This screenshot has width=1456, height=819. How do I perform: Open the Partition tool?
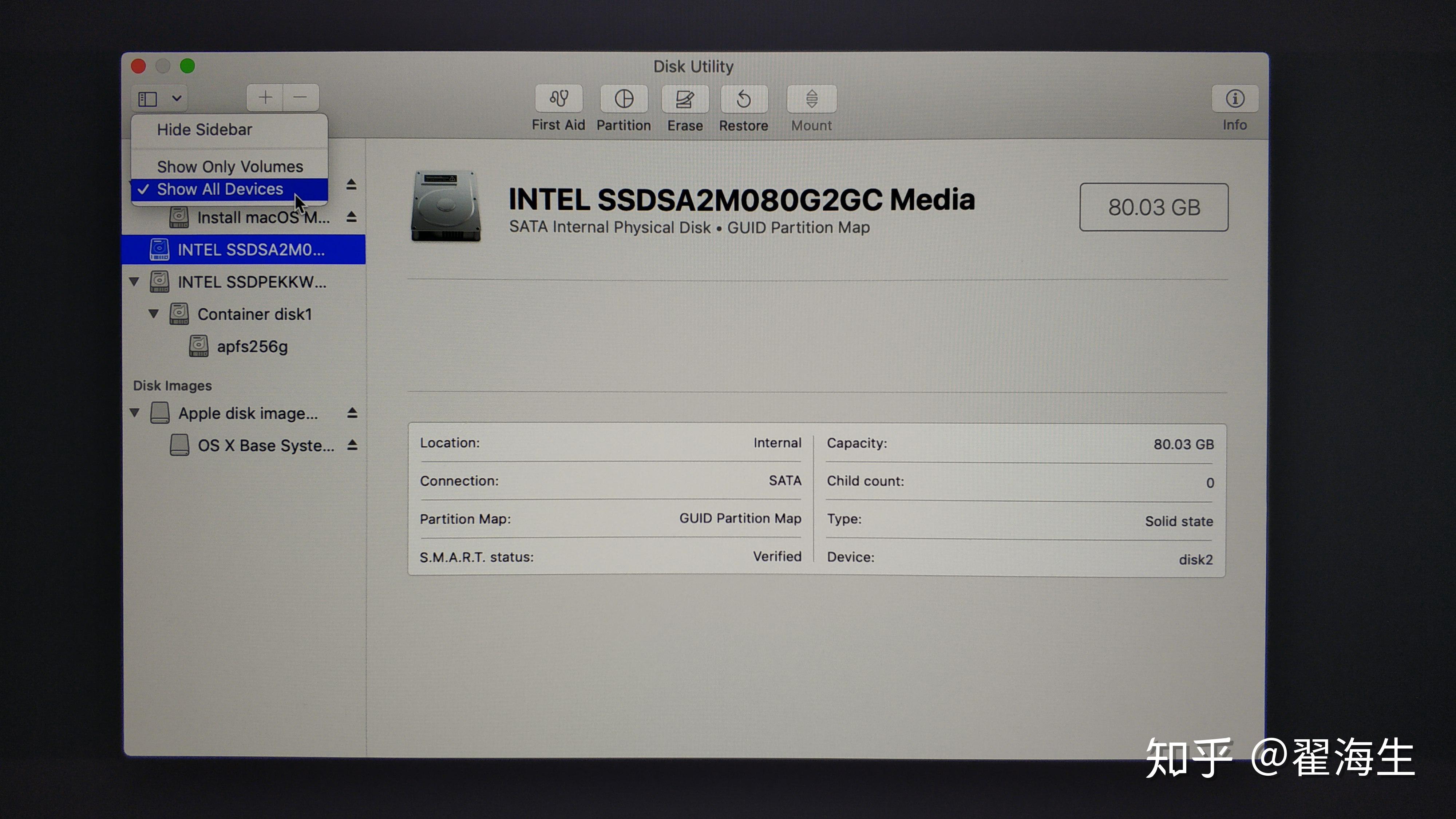624,99
